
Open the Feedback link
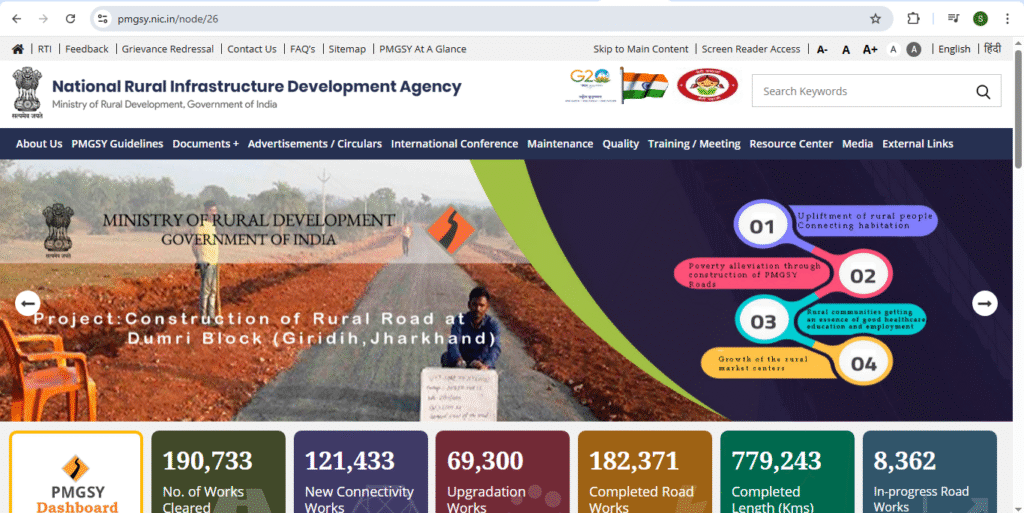point(87,49)
